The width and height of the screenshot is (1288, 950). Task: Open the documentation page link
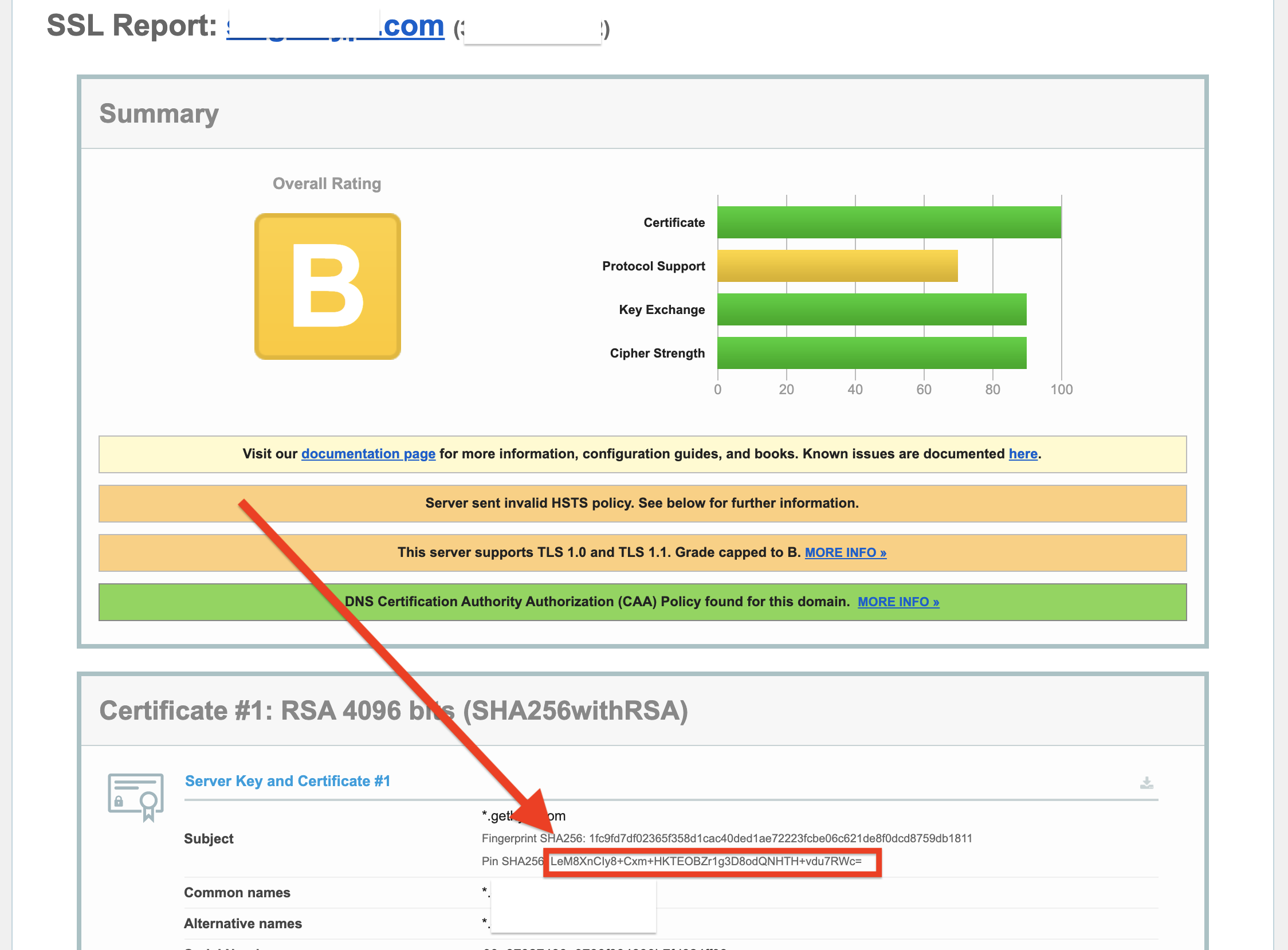[x=368, y=454]
